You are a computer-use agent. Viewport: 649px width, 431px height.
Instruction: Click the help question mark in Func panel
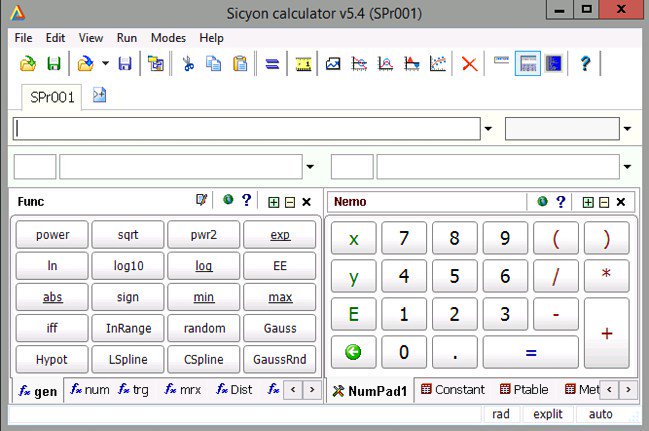pos(246,200)
